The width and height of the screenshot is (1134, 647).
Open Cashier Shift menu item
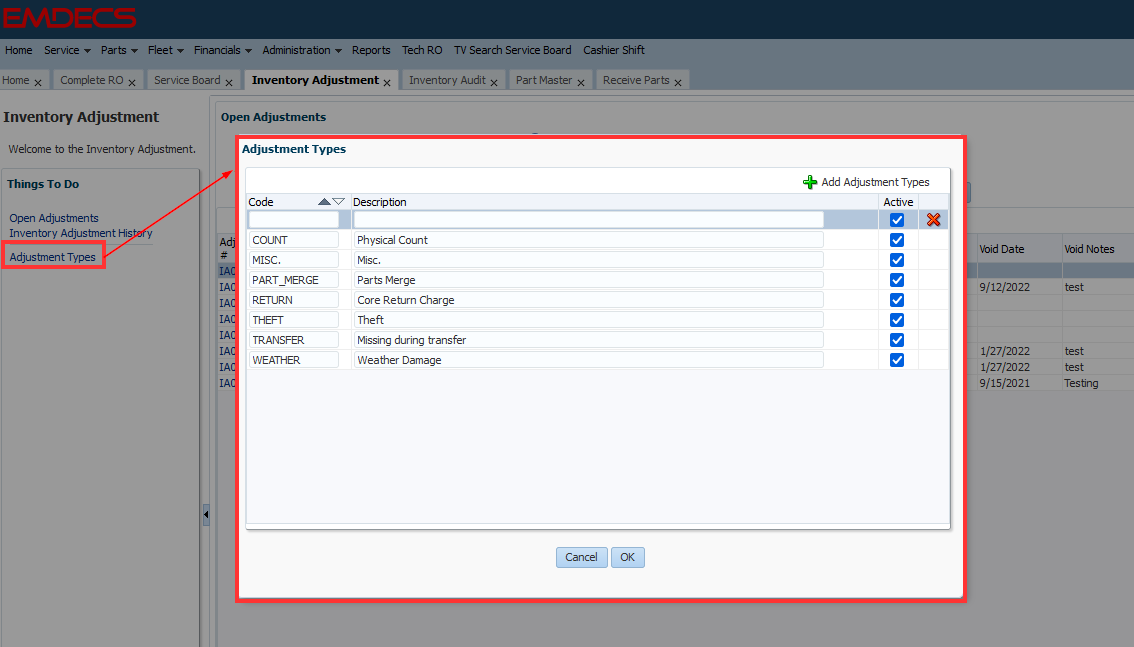coord(614,50)
